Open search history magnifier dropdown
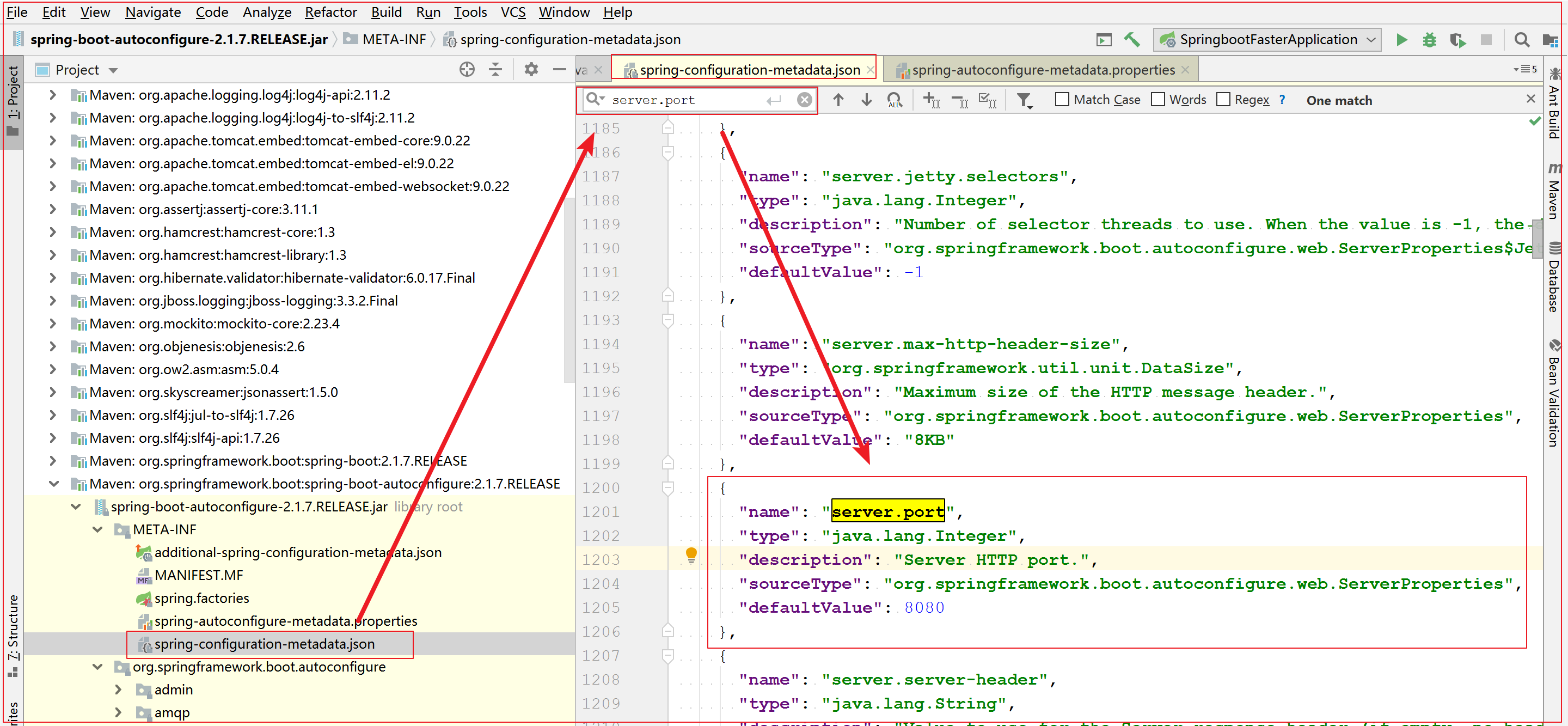The height and width of the screenshot is (726, 1568). (x=594, y=99)
